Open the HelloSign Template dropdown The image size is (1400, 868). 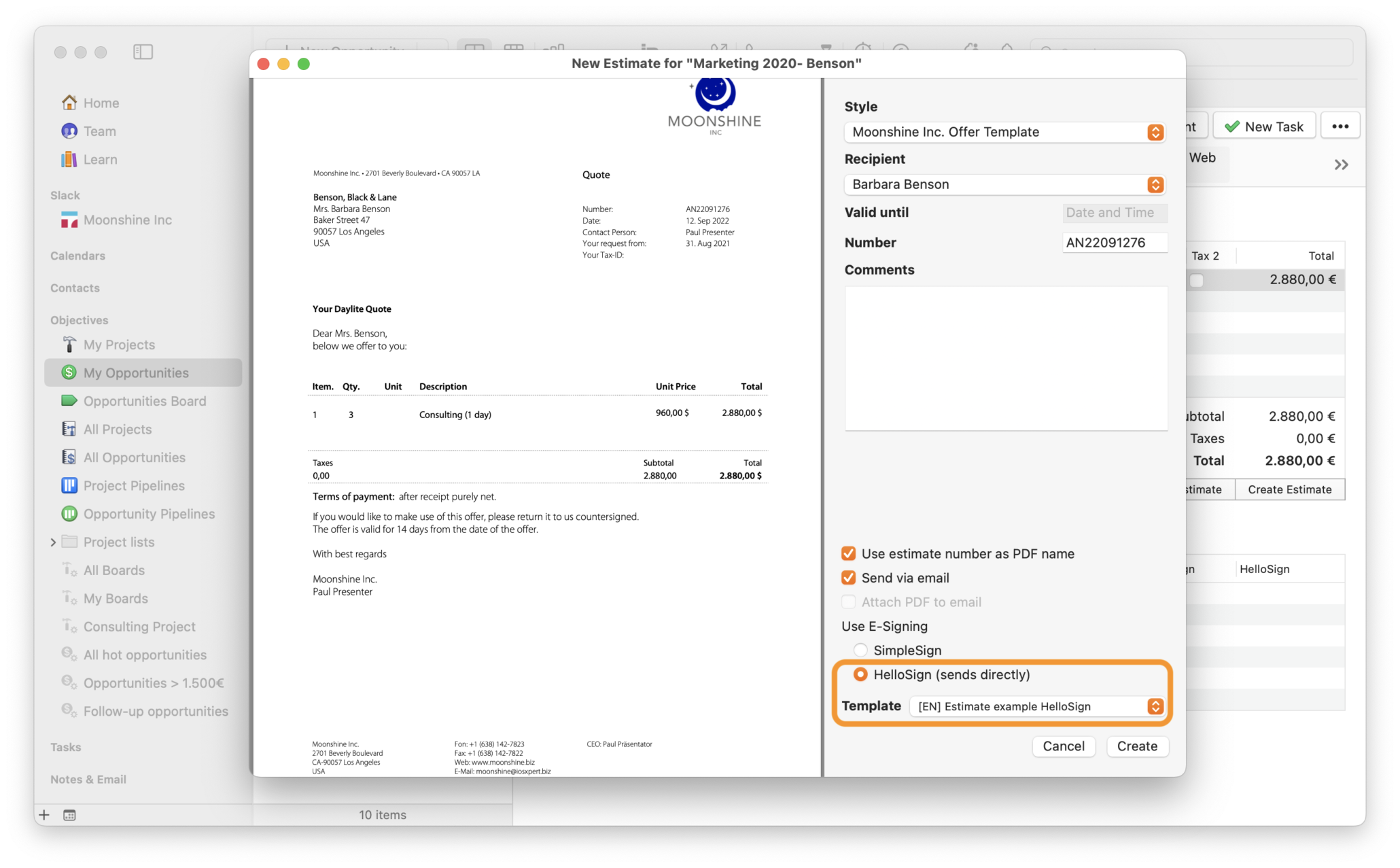[x=1036, y=706]
